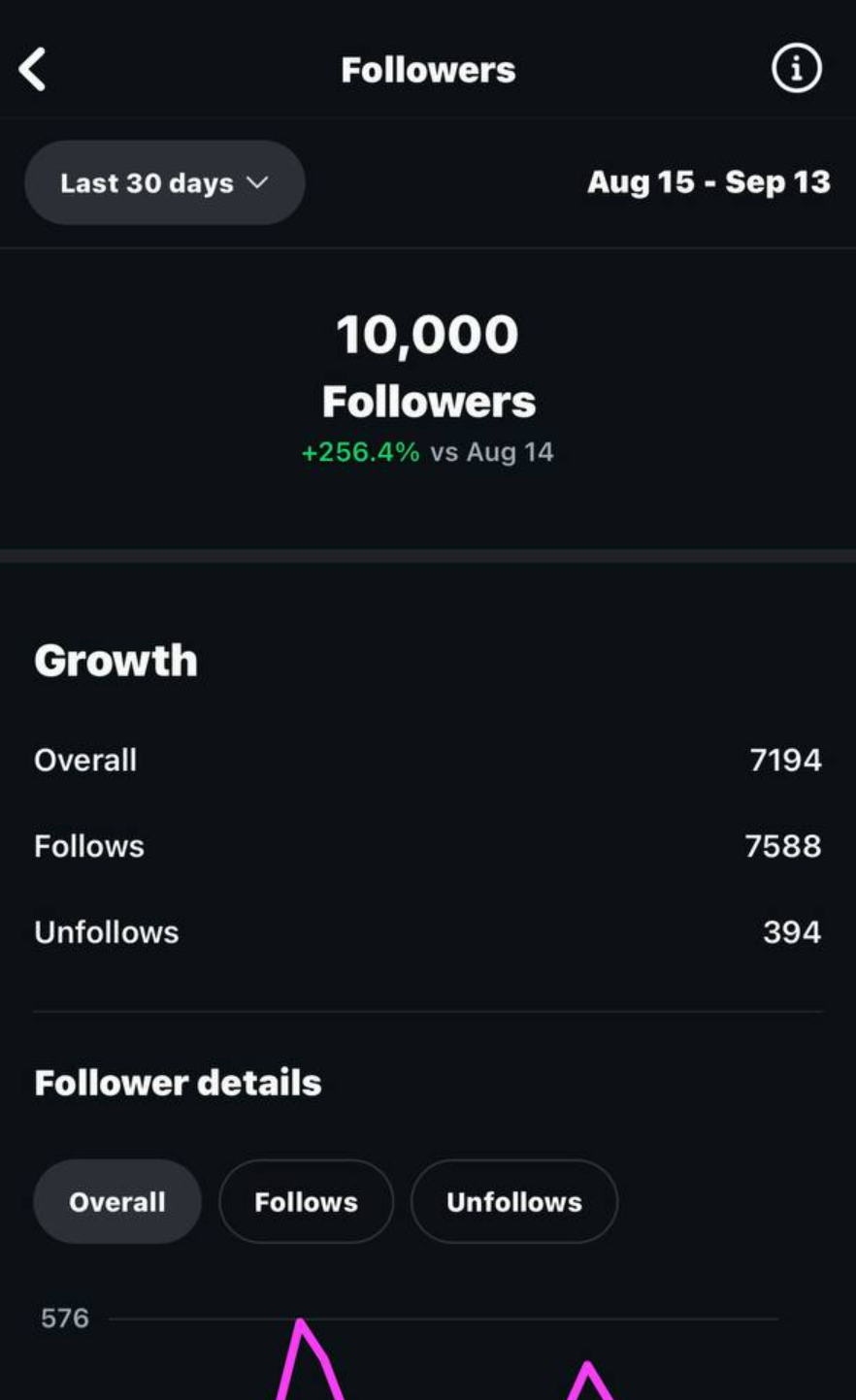This screenshot has width=856, height=1400.
Task: Select the Unfollows count 394
Action: [x=791, y=932]
